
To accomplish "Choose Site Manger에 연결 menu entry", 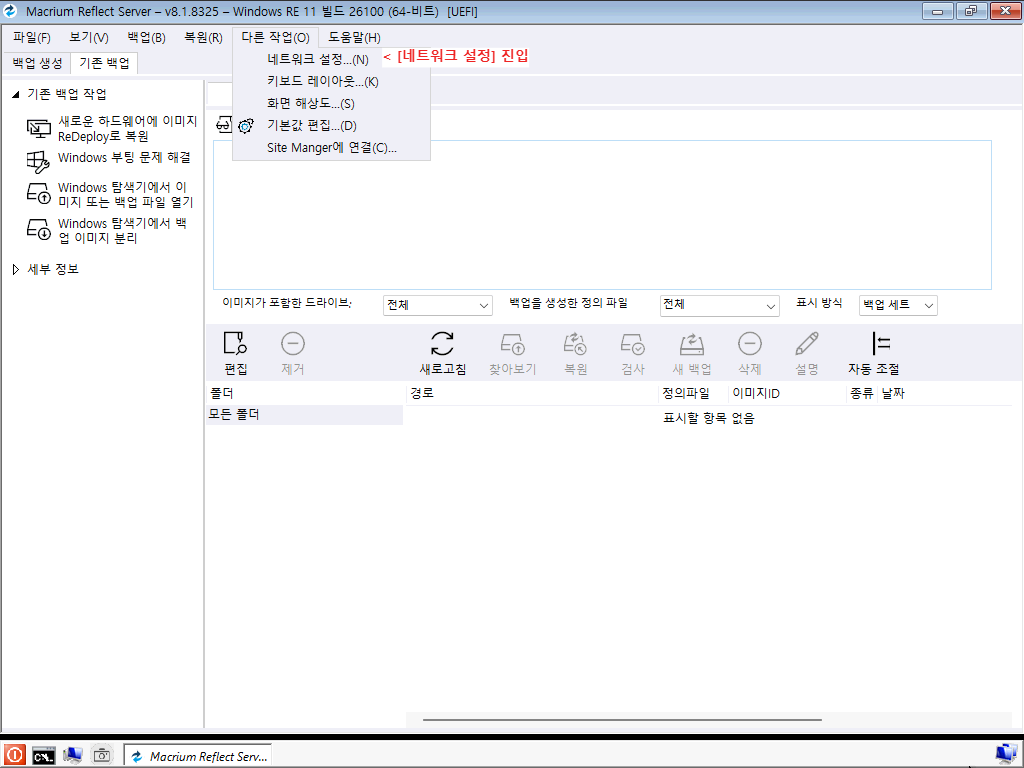I will click(x=331, y=148).
